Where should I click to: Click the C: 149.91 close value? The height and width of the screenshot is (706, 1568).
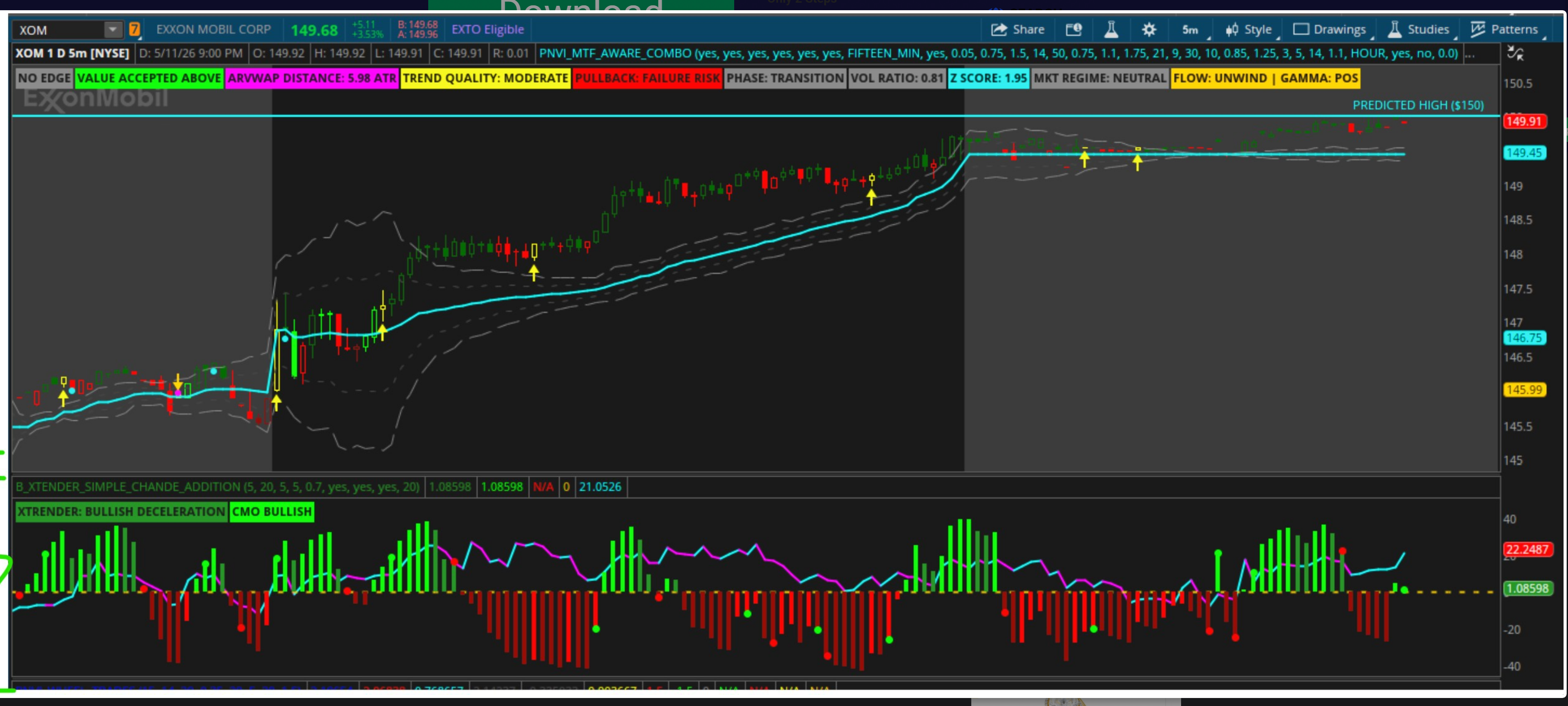click(x=458, y=53)
